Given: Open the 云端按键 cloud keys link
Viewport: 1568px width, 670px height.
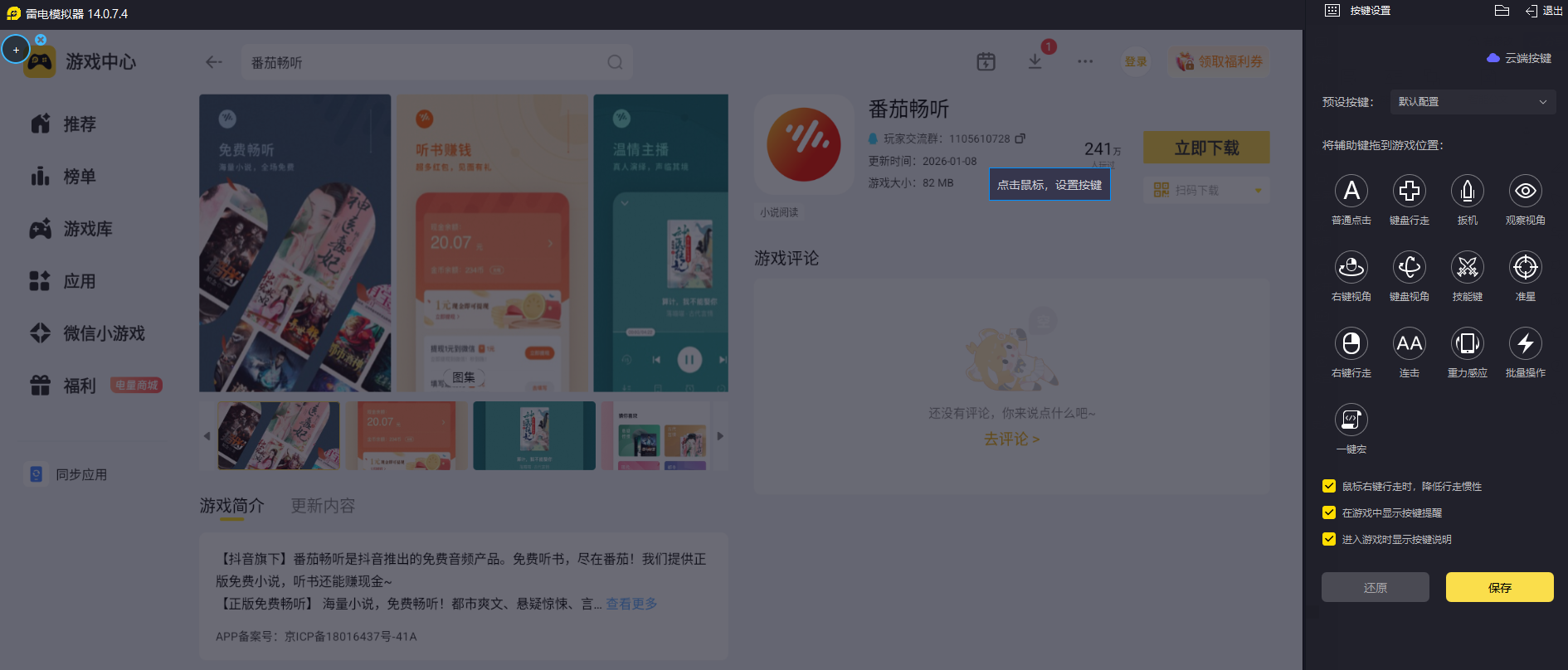Looking at the screenshot, I should [x=1519, y=58].
